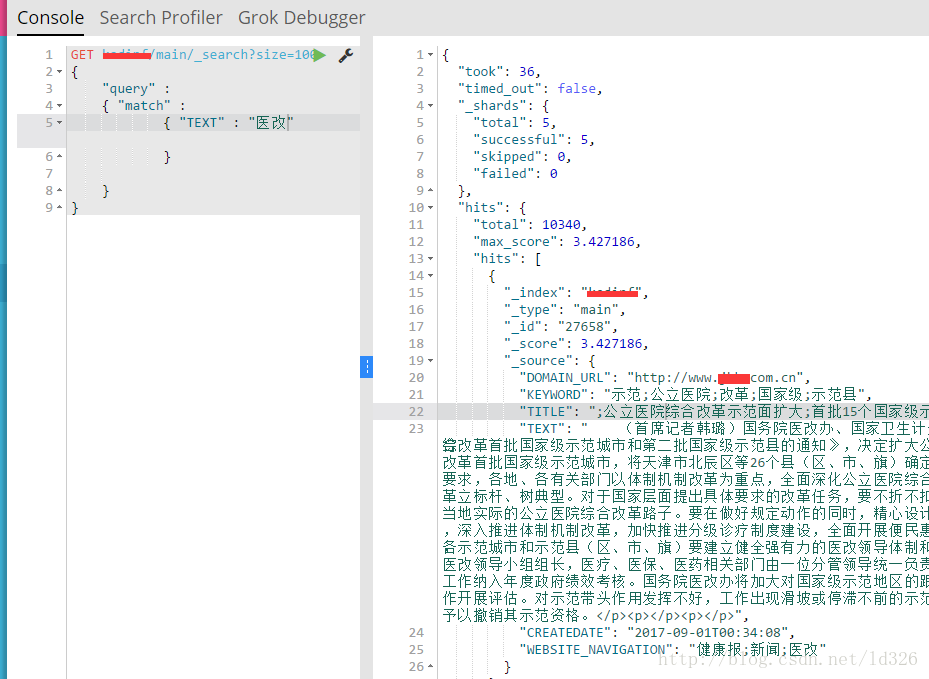The height and width of the screenshot is (679, 929).
Task: Switch to the Search Profiler tab
Action: pyautogui.click(x=161, y=18)
